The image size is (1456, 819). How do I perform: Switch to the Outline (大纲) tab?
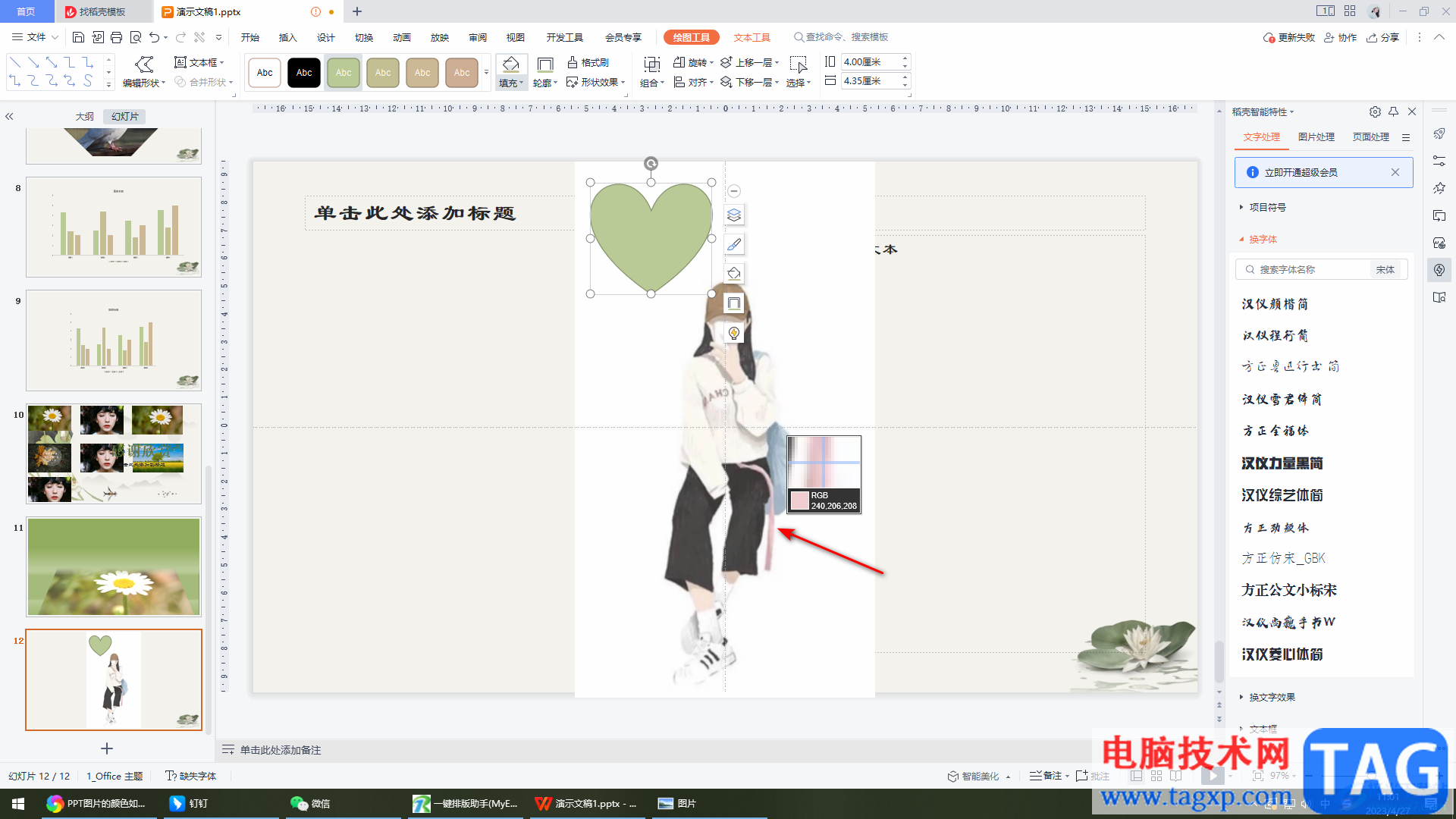click(x=85, y=116)
